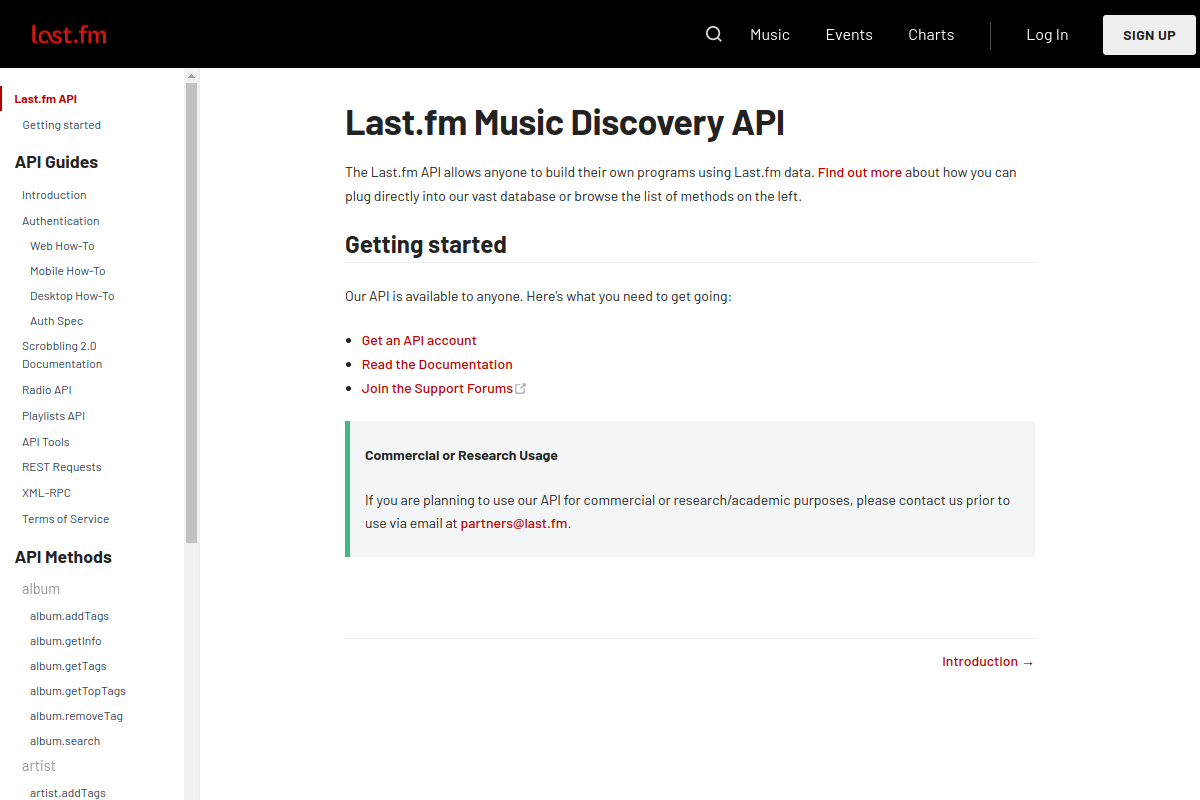Click the Last.fm Music Discovery API title
This screenshot has height=800, width=1200.
pos(565,123)
